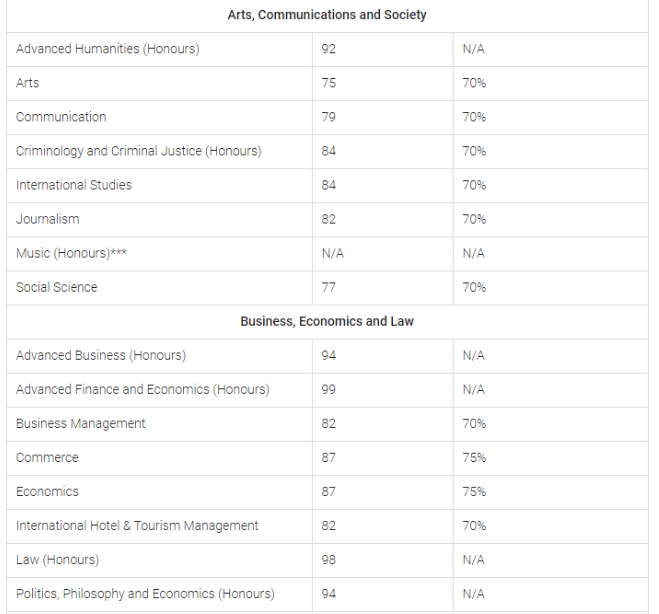Click the Journalism course label
Viewport: 659px width, 614px height.
[x=48, y=219]
